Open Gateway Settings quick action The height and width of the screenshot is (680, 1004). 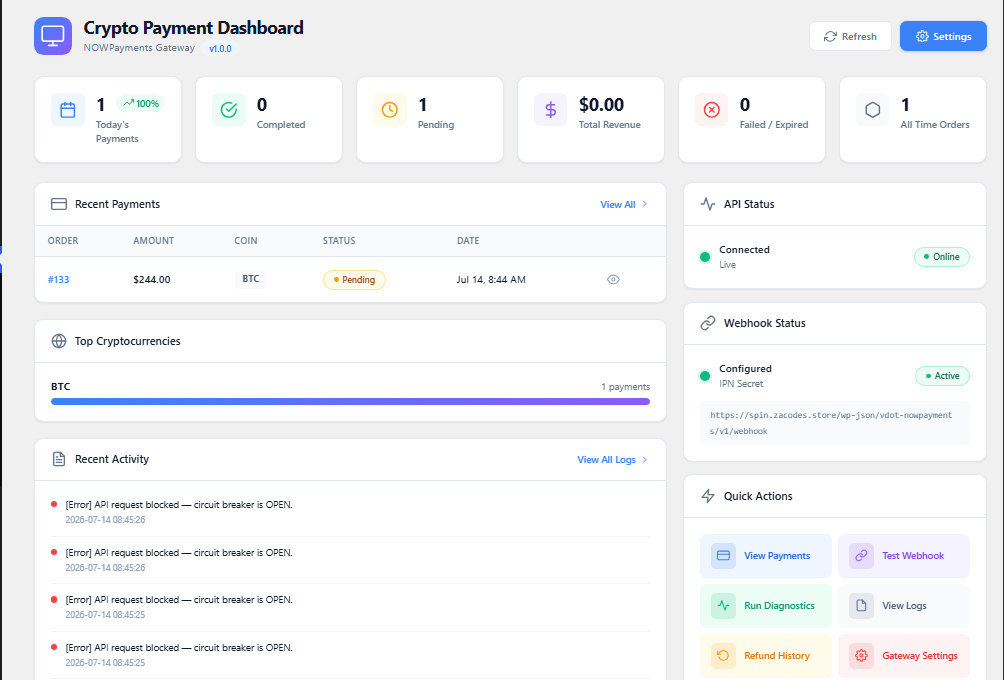pyautogui.click(x=903, y=656)
